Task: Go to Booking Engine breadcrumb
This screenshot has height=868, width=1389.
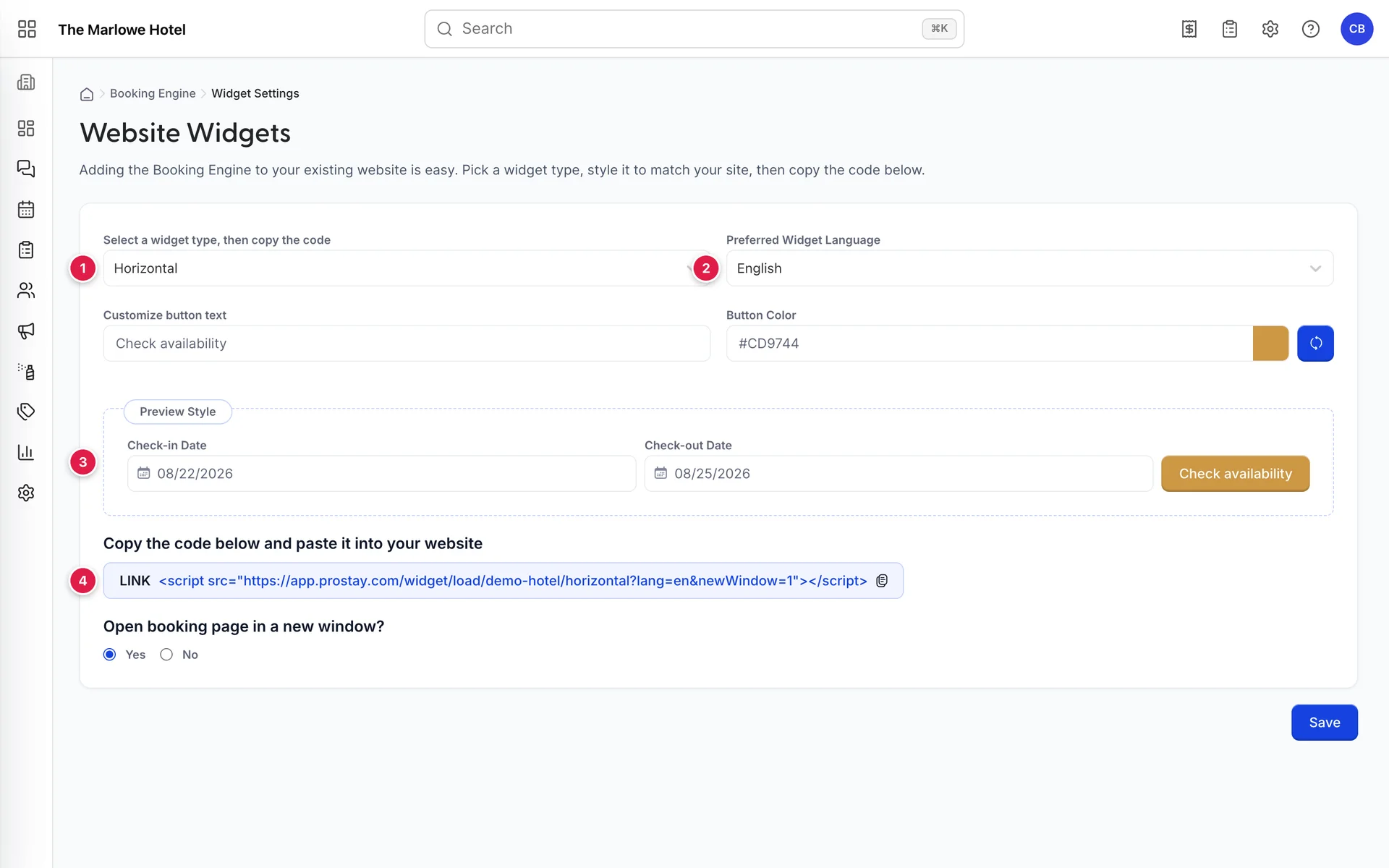Action: tap(153, 93)
